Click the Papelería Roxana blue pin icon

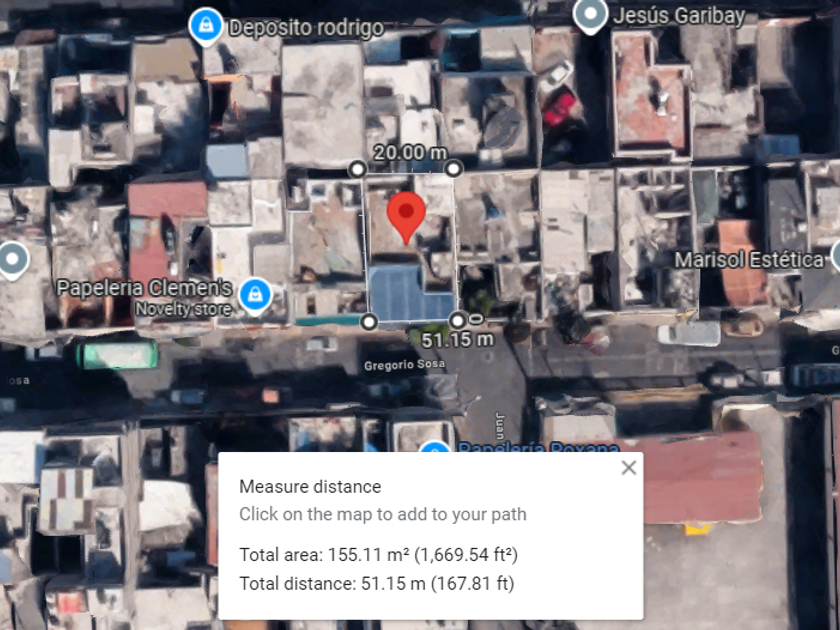click(x=434, y=448)
